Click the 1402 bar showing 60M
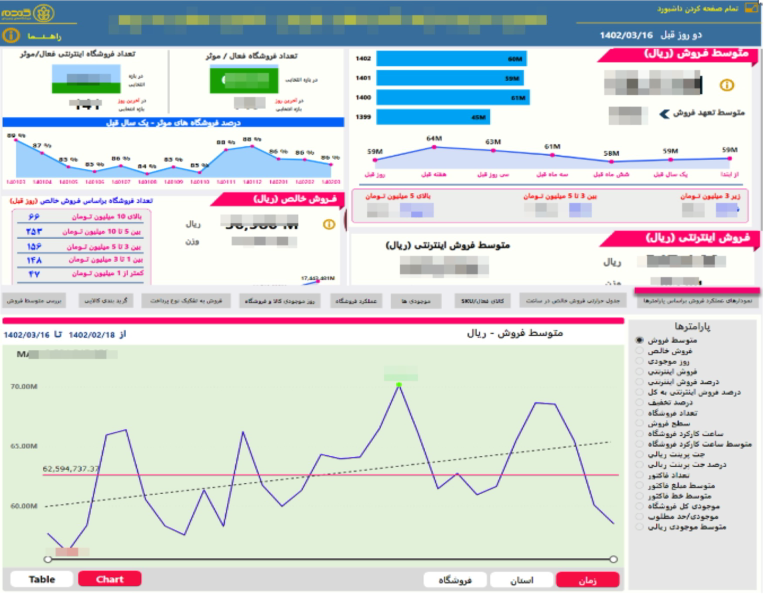Viewport: 764px width, 598px height. [x=451, y=58]
